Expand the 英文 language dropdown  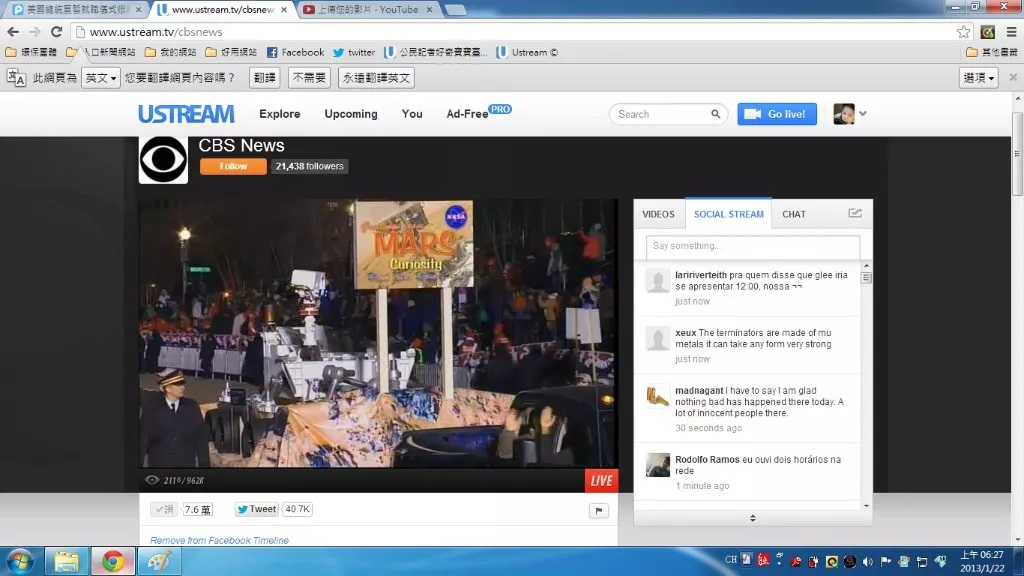[x=101, y=78]
